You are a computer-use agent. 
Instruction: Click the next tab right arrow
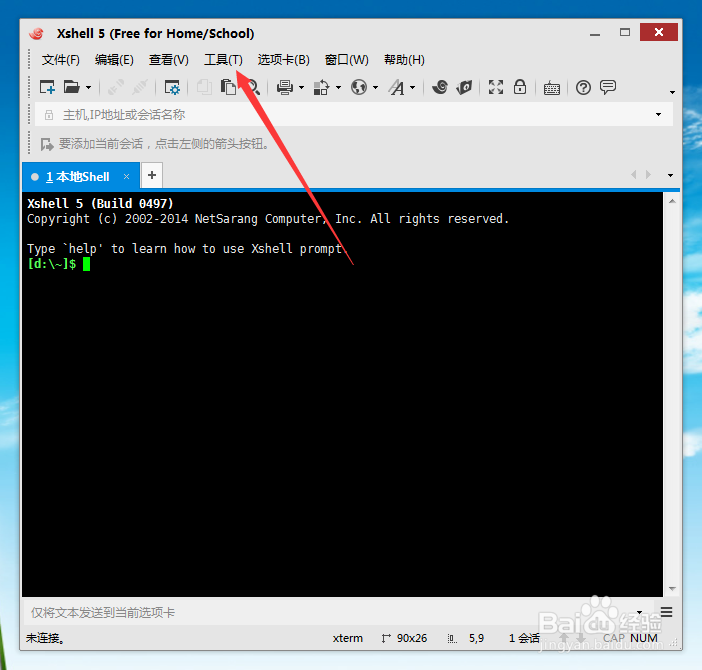tap(648, 175)
